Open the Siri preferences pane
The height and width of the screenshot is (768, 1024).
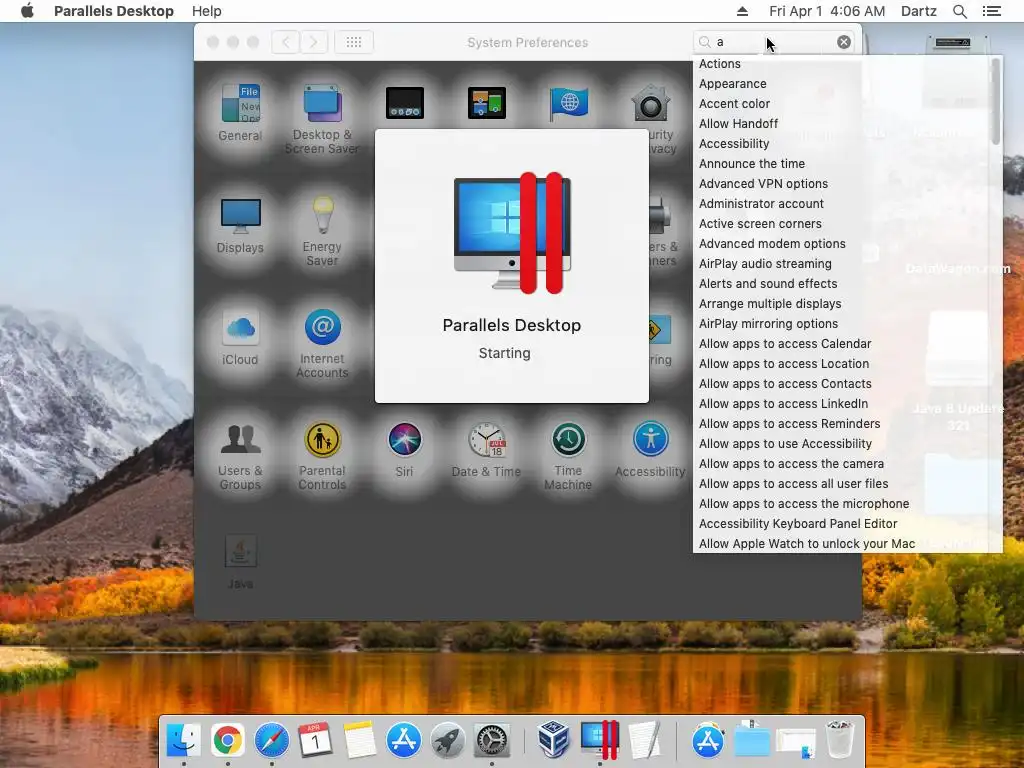(x=404, y=449)
